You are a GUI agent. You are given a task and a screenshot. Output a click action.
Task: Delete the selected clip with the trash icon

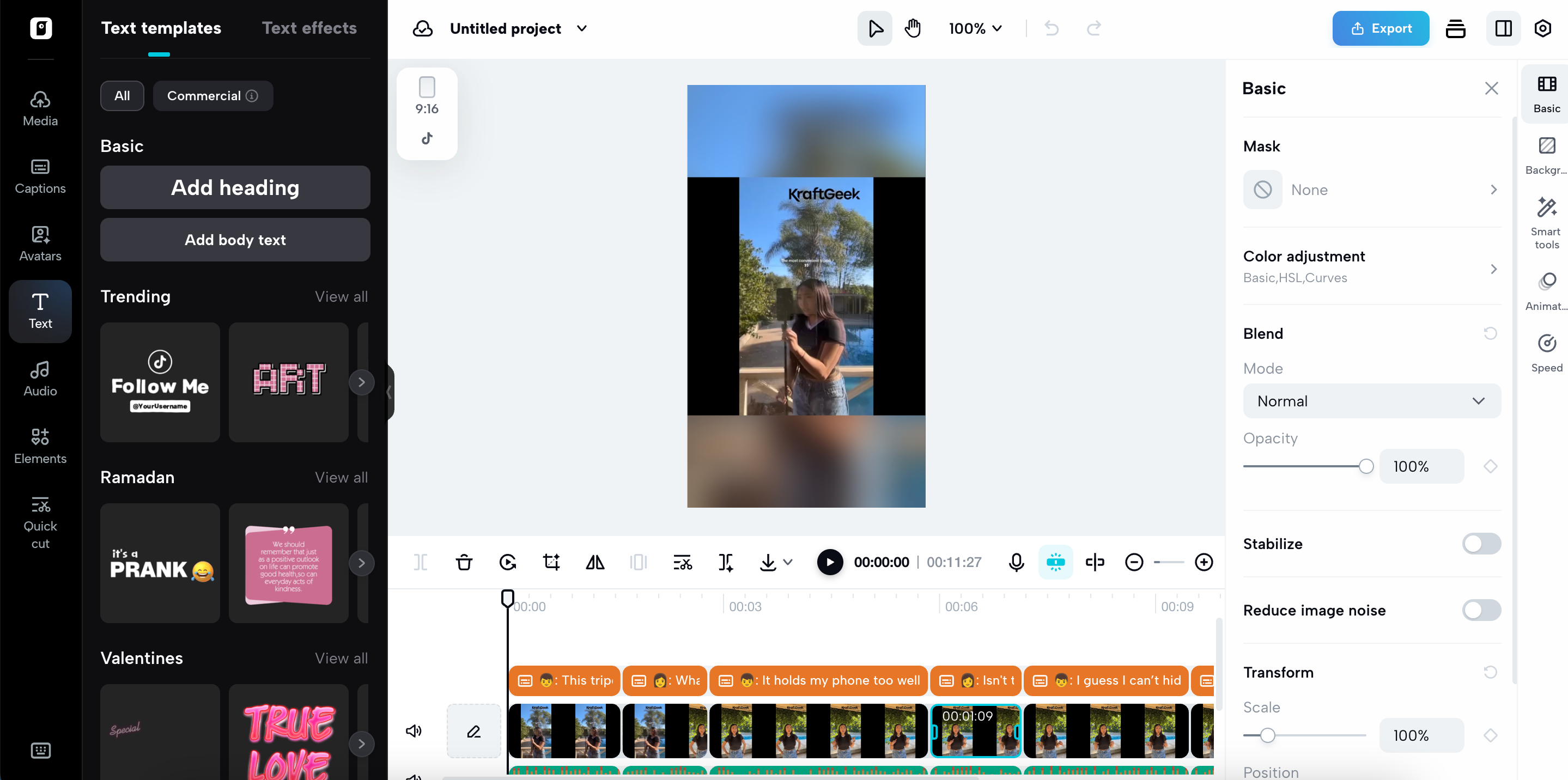click(x=464, y=562)
